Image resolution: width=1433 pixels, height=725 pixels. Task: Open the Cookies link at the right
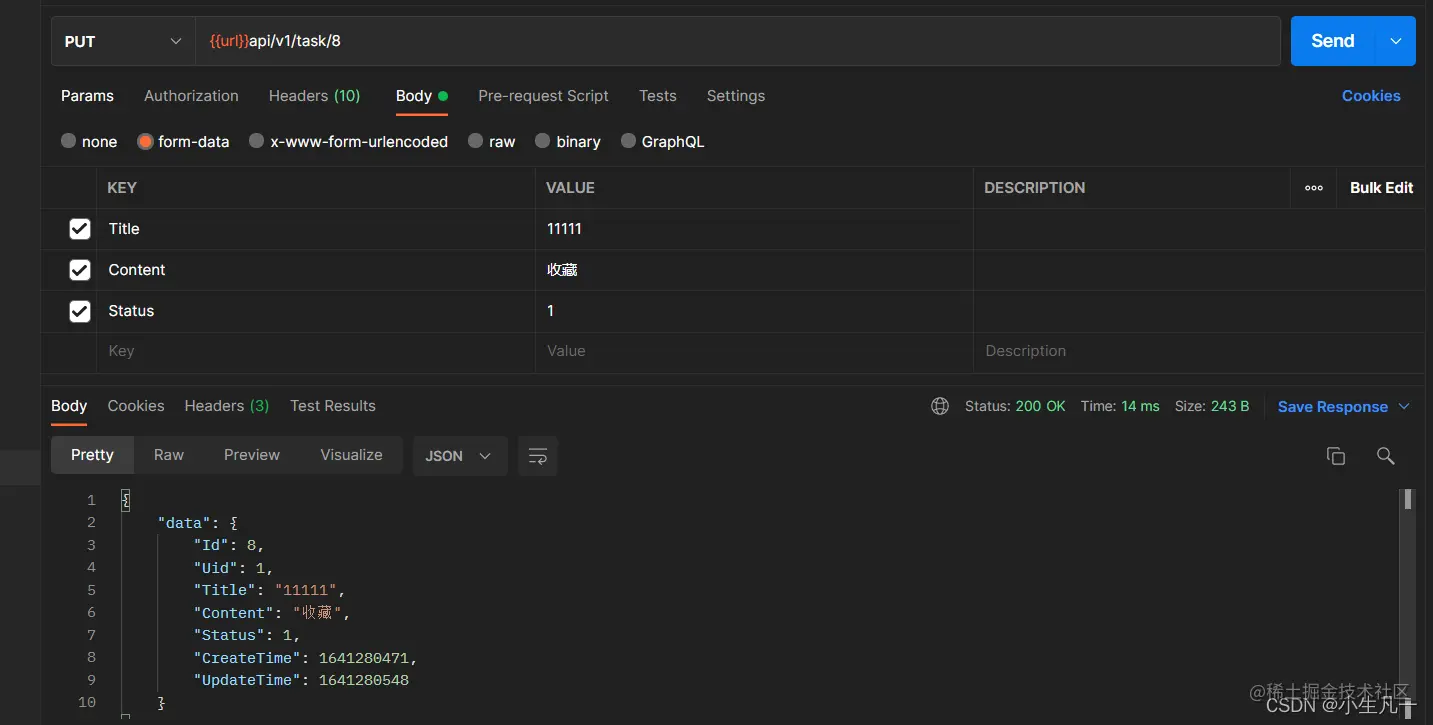[1371, 96]
